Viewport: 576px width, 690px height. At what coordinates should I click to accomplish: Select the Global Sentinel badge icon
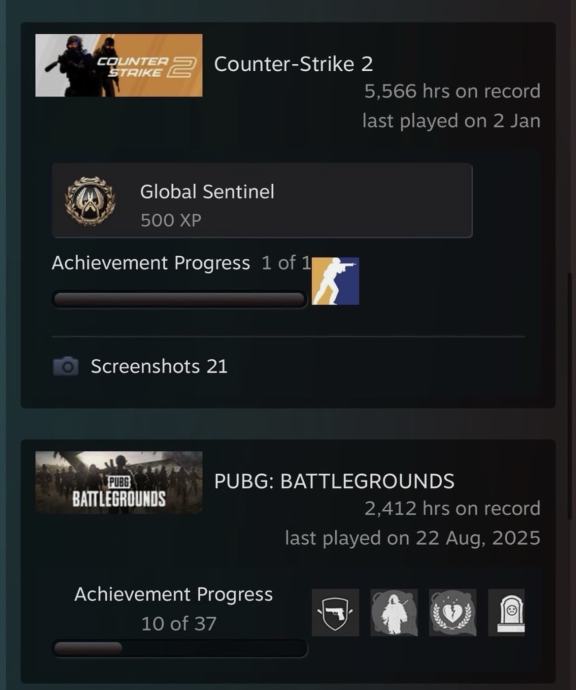[x=90, y=201]
